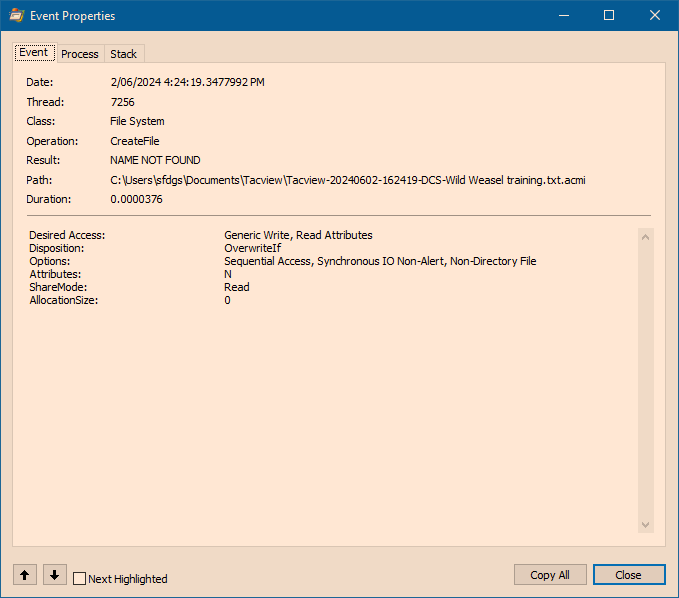Click the Tacview .acmi file path
This screenshot has height=598, width=679.
point(348,180)
